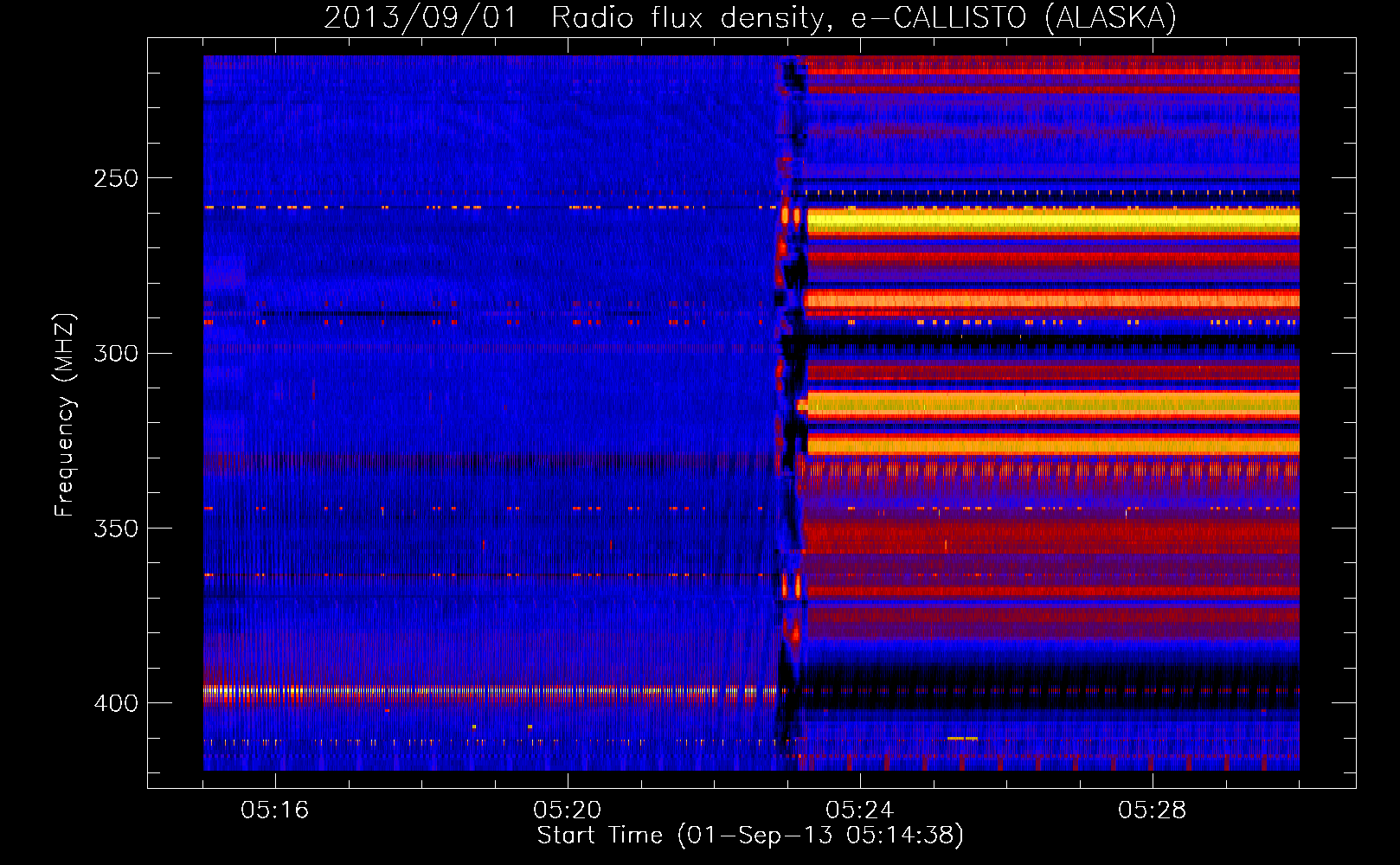Select the '400' frequency axis label
The width and height of the screenshot is (1400, 865).
115,703
